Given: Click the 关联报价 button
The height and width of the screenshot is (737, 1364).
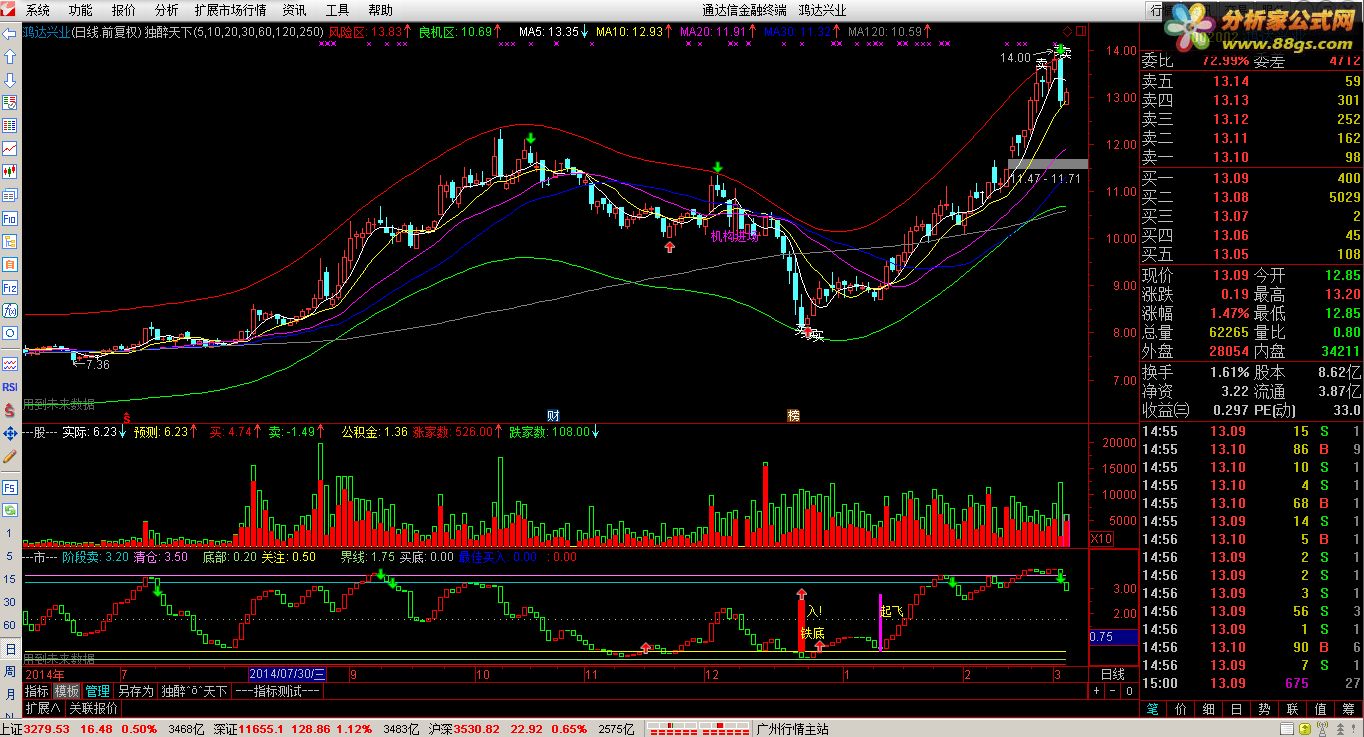Looking at the screenshot, I should 93,708.
